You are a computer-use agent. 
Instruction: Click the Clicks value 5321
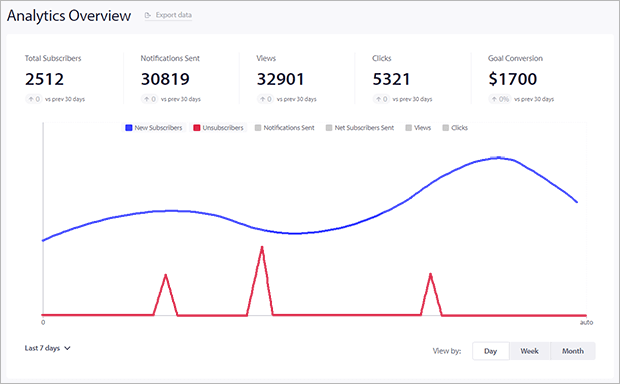[391, 79]
